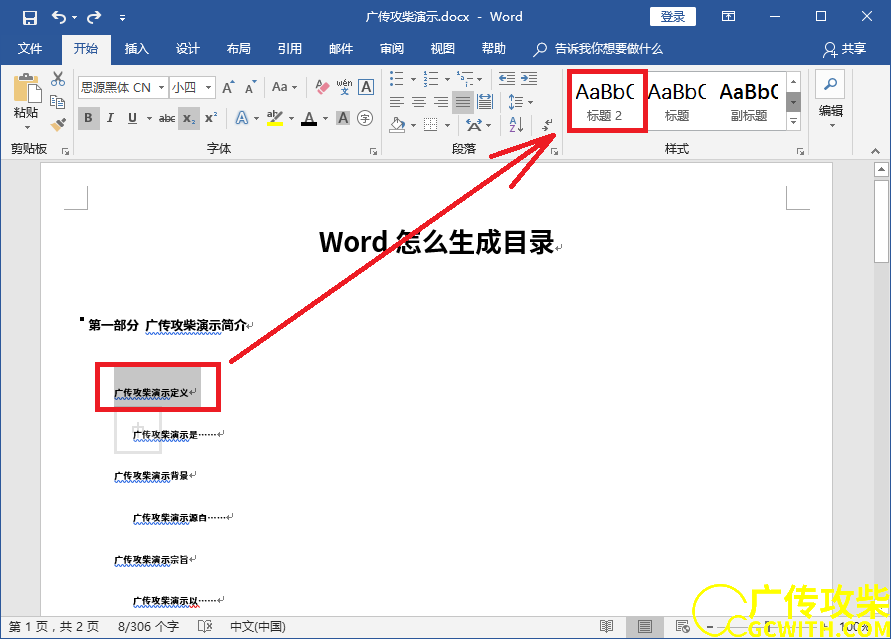Image resolution: width=891 pixels, height=639 pixels.
Task: Click the 告诉我你想要做什么 search box
Action: pyautogui.click(x=598, y=49)
